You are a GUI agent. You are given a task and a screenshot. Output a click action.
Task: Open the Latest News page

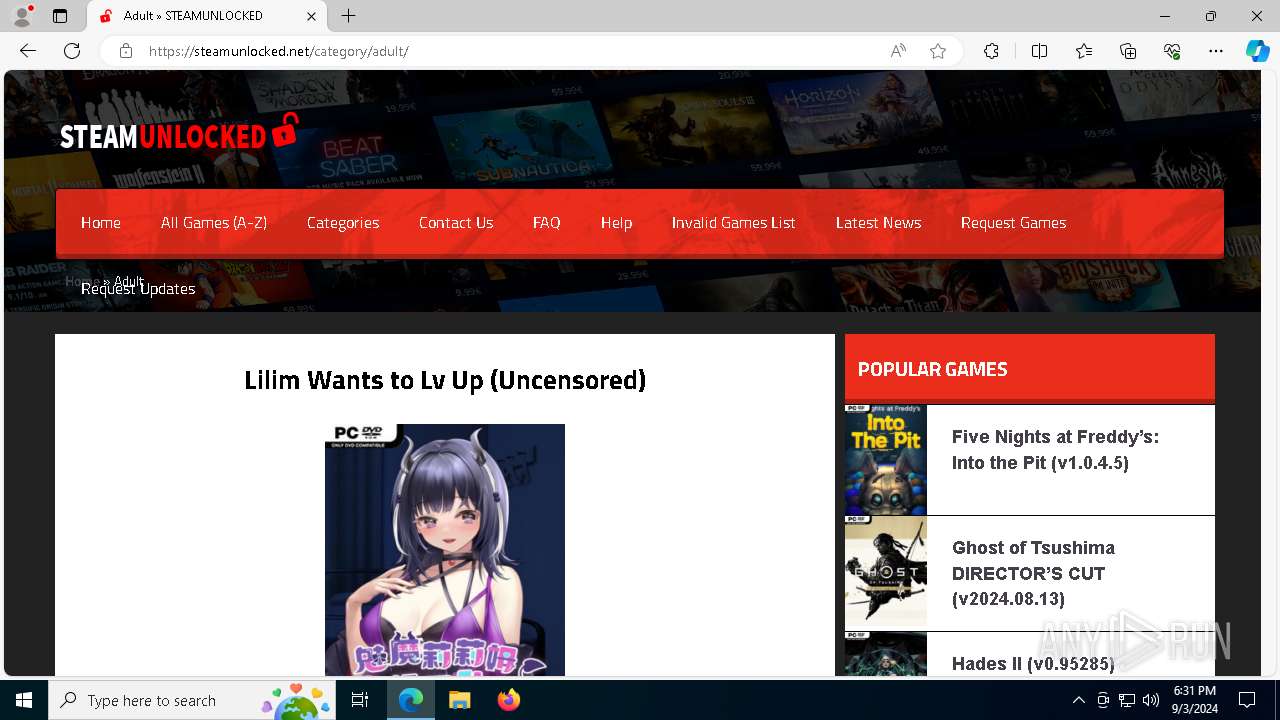(879, 223)
